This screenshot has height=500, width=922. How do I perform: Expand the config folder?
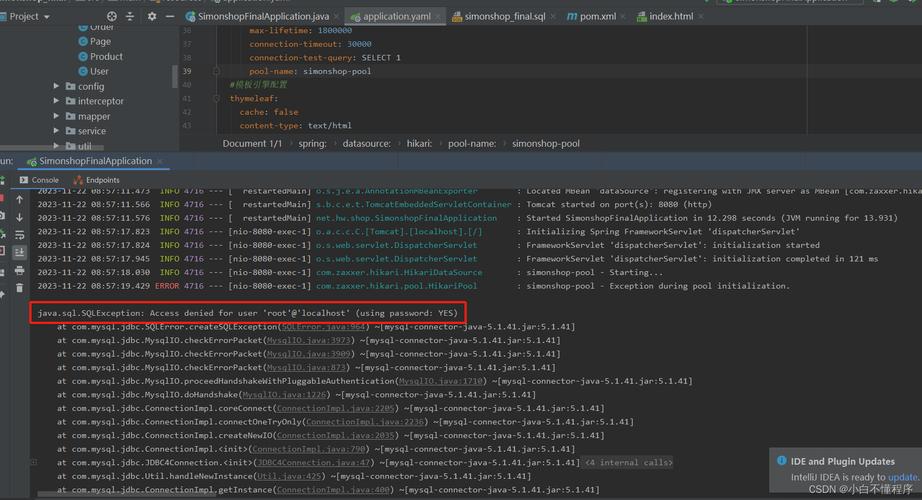click(57, 87)
